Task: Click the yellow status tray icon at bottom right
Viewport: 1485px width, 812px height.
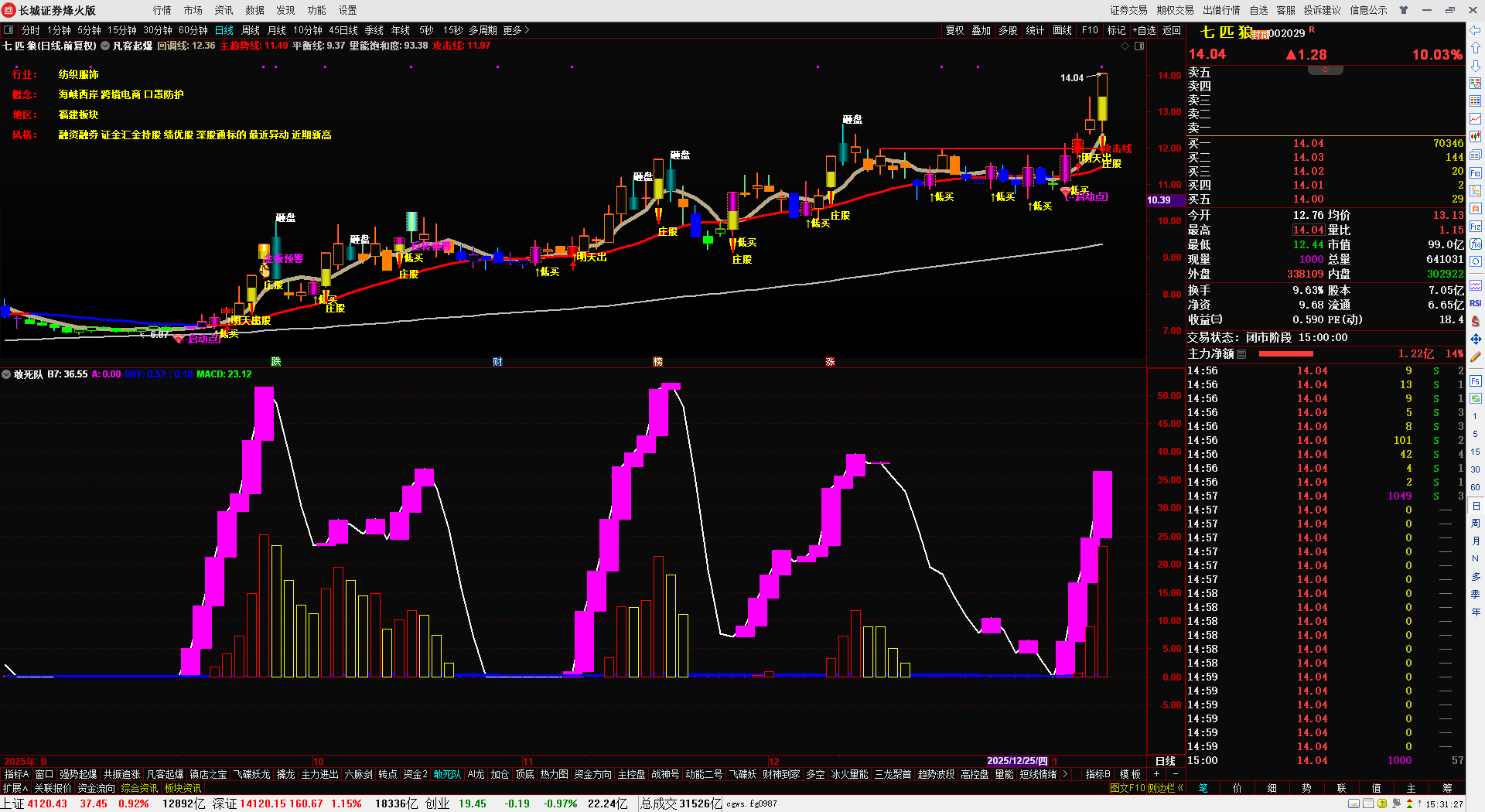Action: pos(1382,804)
